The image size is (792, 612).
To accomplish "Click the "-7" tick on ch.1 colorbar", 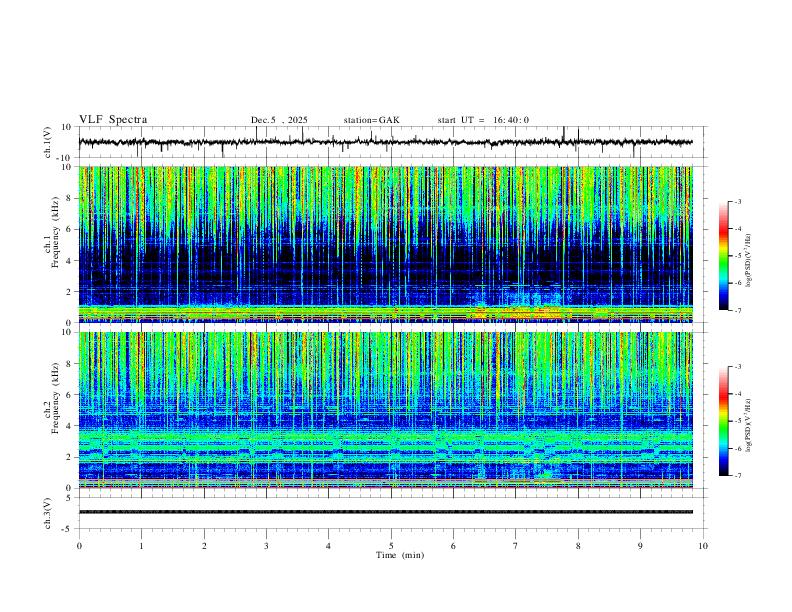I will (737, 310).
